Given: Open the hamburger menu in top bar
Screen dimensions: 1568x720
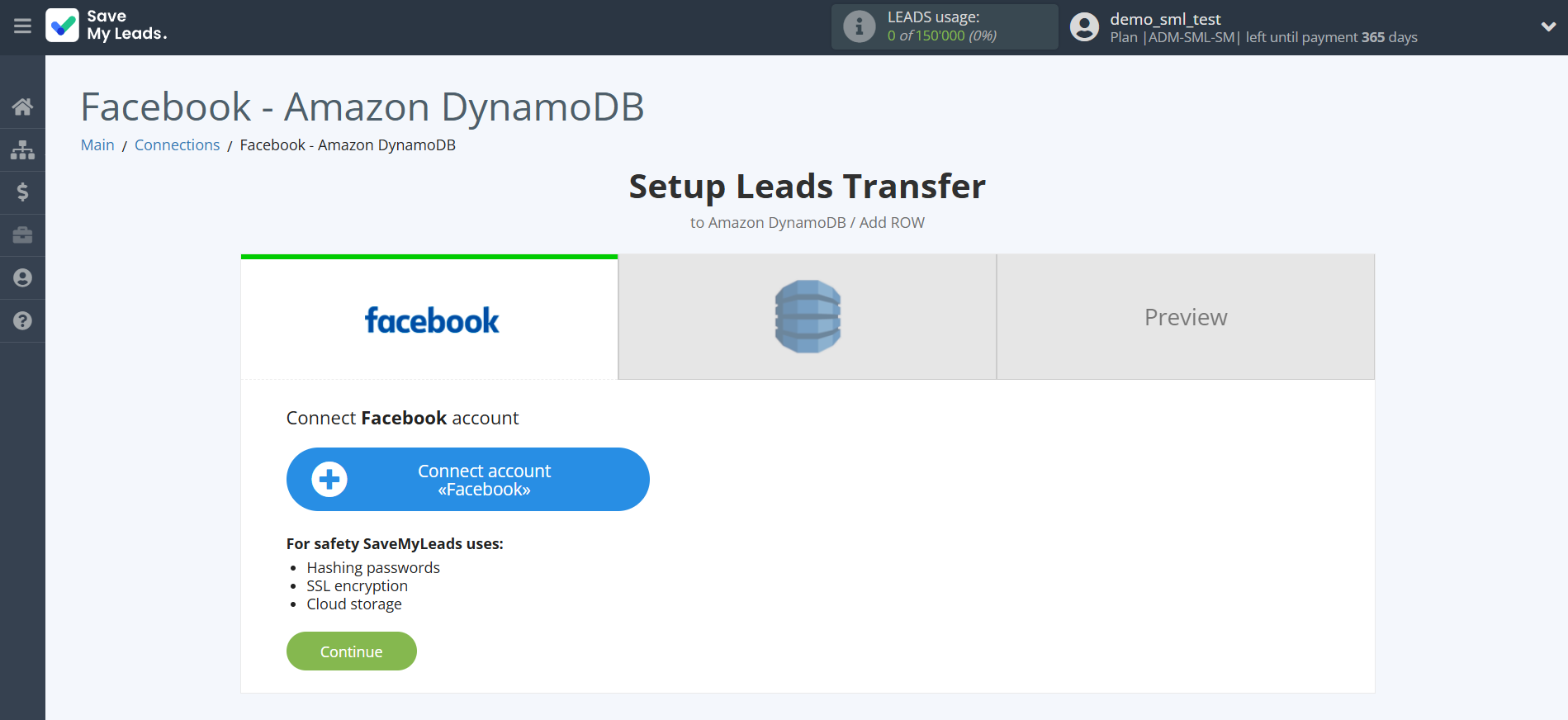Looking at the screenshot, I should [22, 26].
